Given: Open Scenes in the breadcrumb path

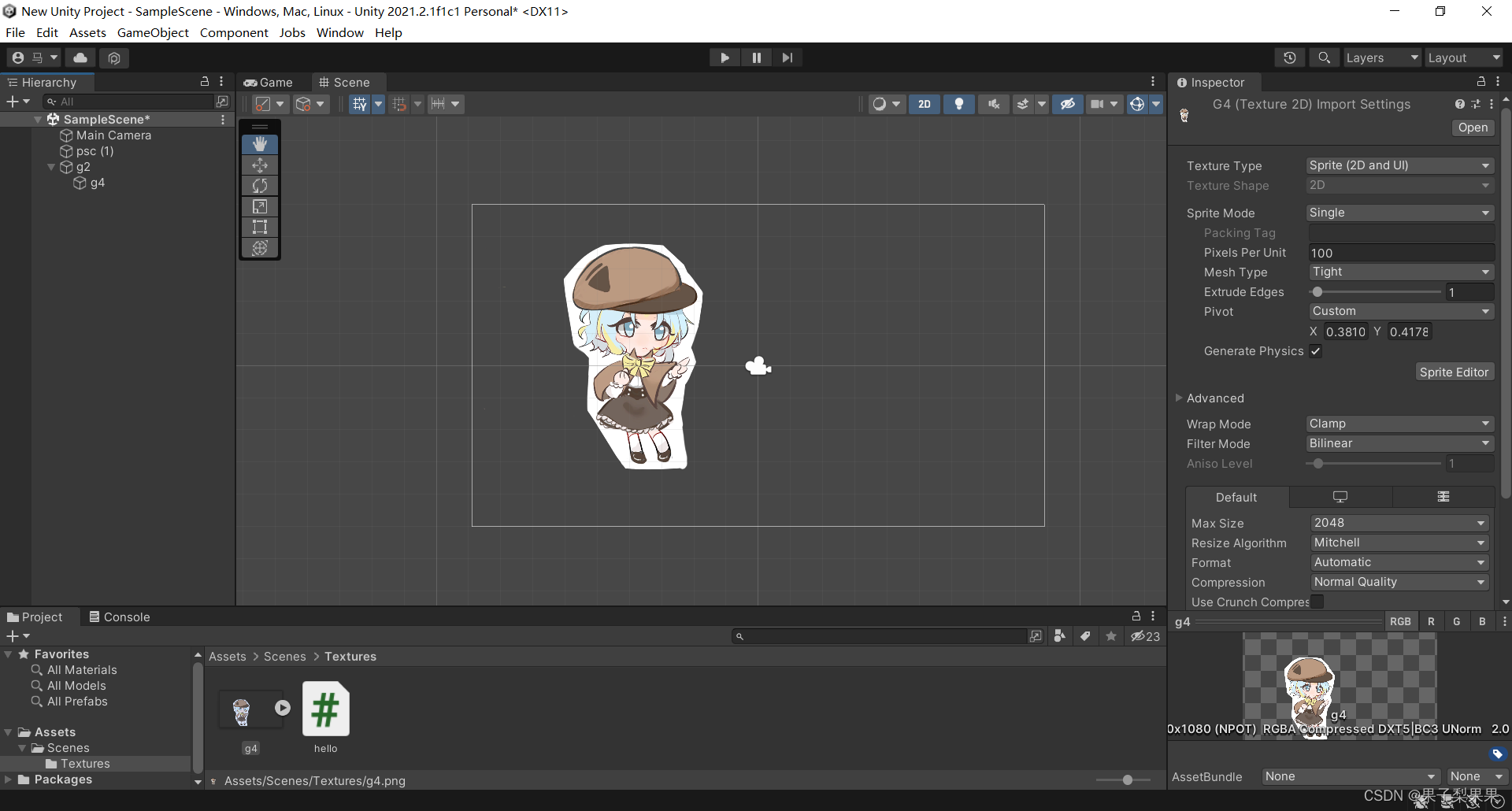Looking at the screenshot, I should 284,657.
